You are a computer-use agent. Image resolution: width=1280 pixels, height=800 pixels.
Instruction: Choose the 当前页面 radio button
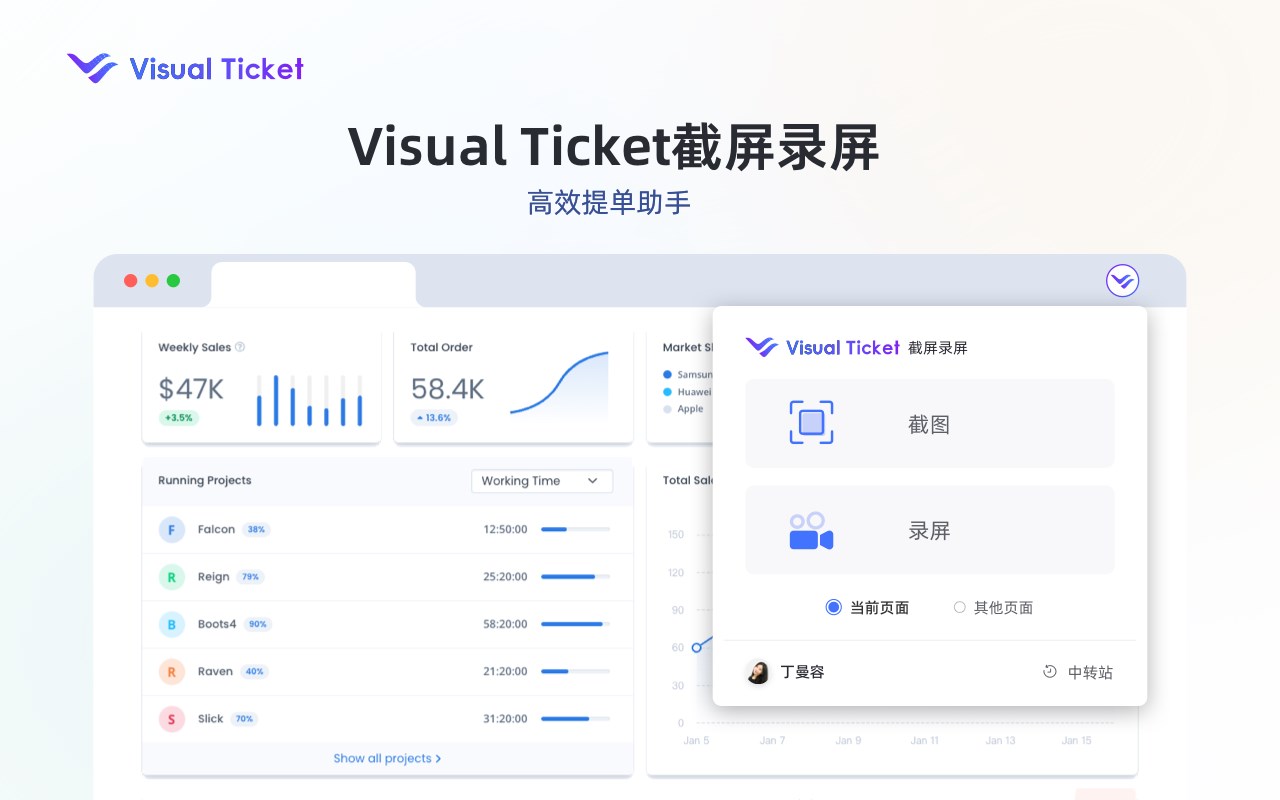tap(834, 607)
